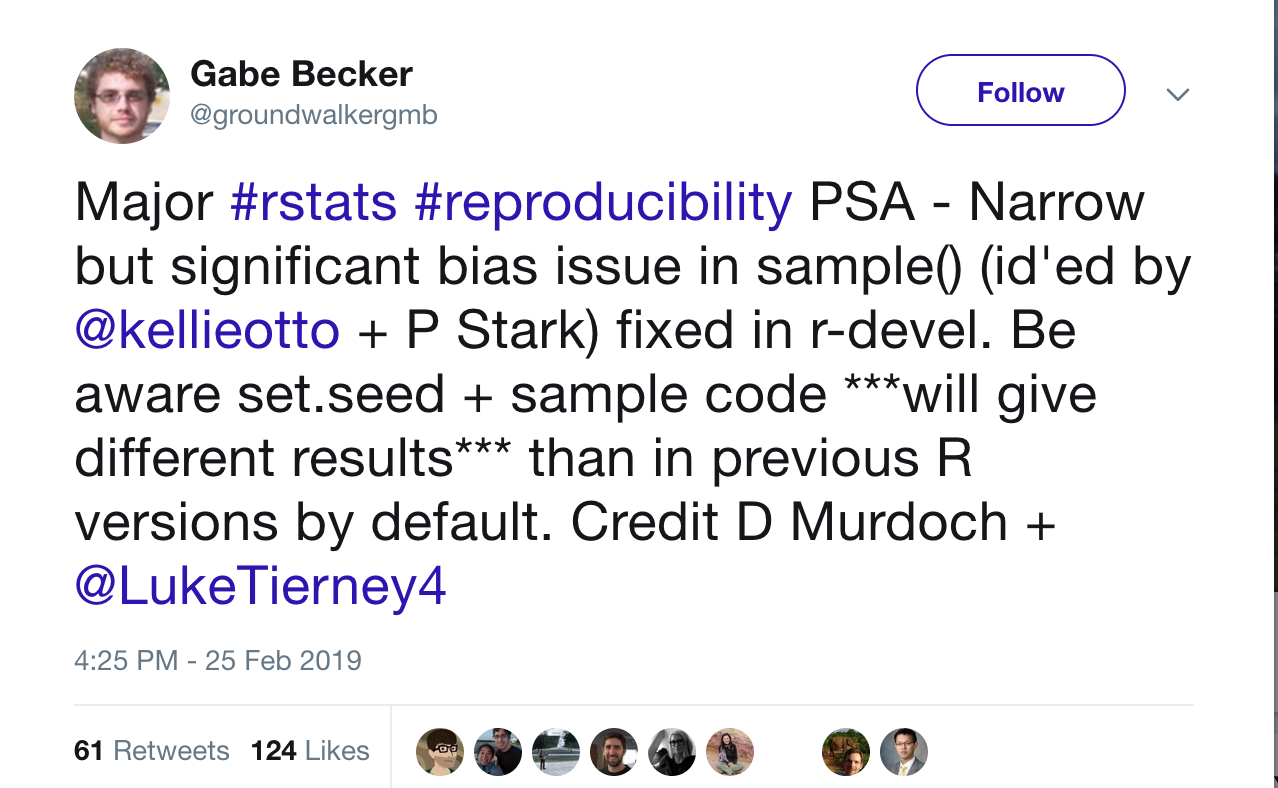Click the last liker avatar in a suit

904,752
